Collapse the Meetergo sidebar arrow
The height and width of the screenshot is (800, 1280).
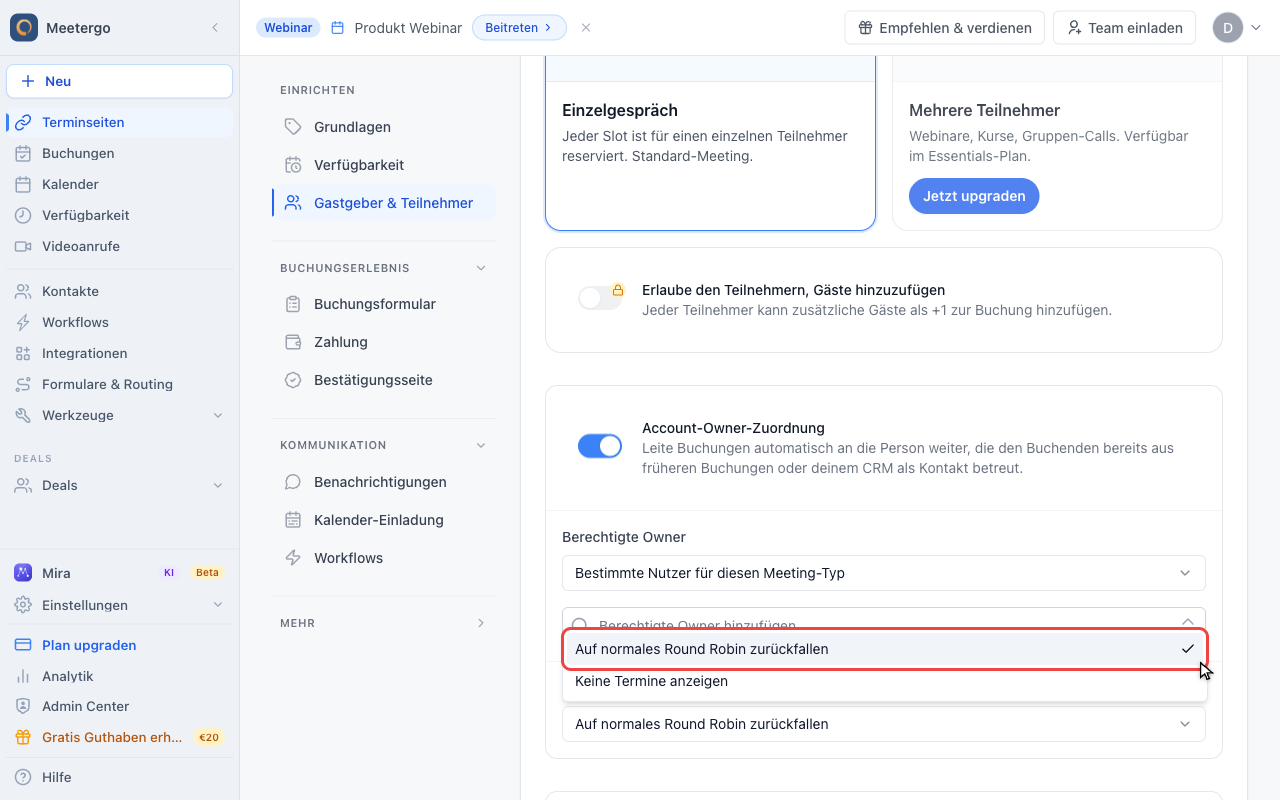click(x=215, y=28)
